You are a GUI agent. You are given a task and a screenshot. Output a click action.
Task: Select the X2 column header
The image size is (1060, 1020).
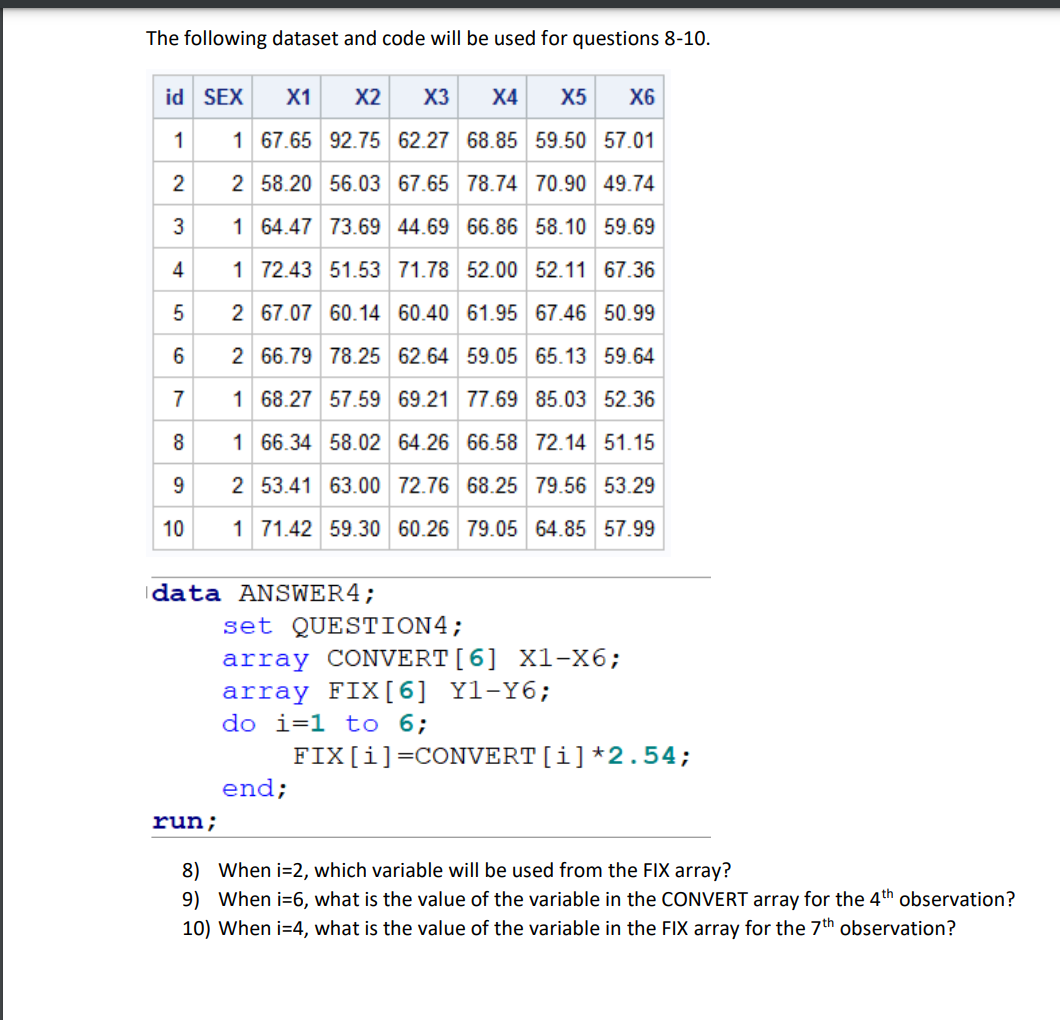coord(364,97)
